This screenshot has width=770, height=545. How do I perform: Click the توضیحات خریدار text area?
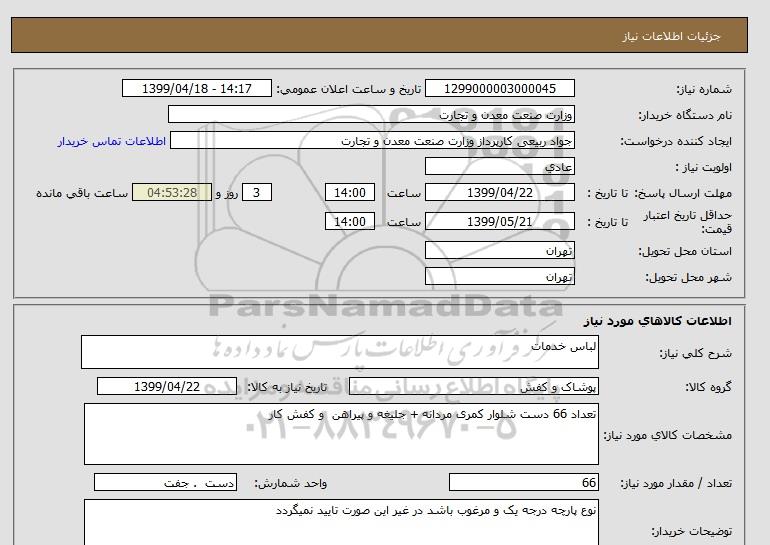point(341,522)
